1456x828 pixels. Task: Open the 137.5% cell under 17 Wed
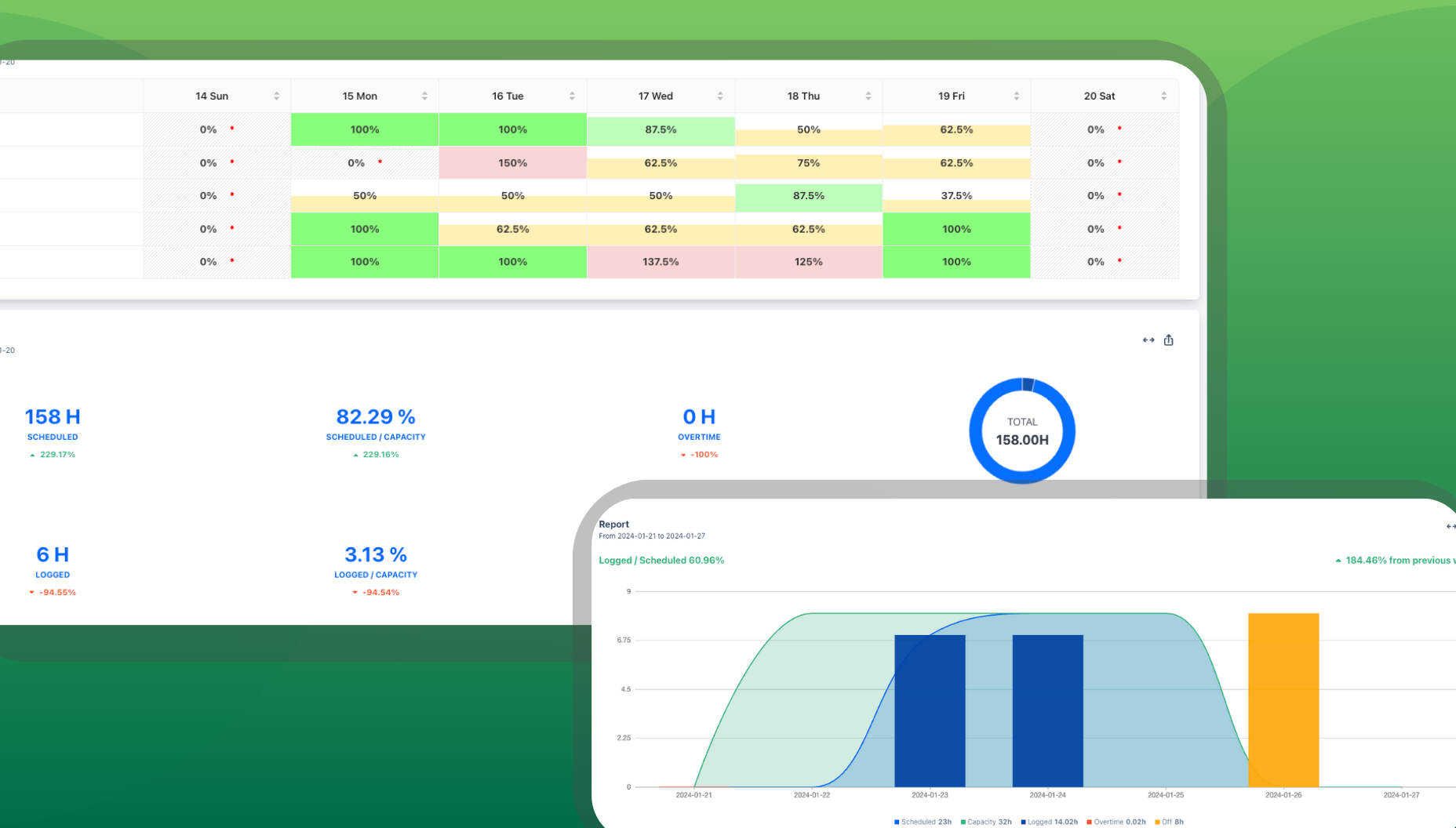pyautogui.click(x=661, y=262)
